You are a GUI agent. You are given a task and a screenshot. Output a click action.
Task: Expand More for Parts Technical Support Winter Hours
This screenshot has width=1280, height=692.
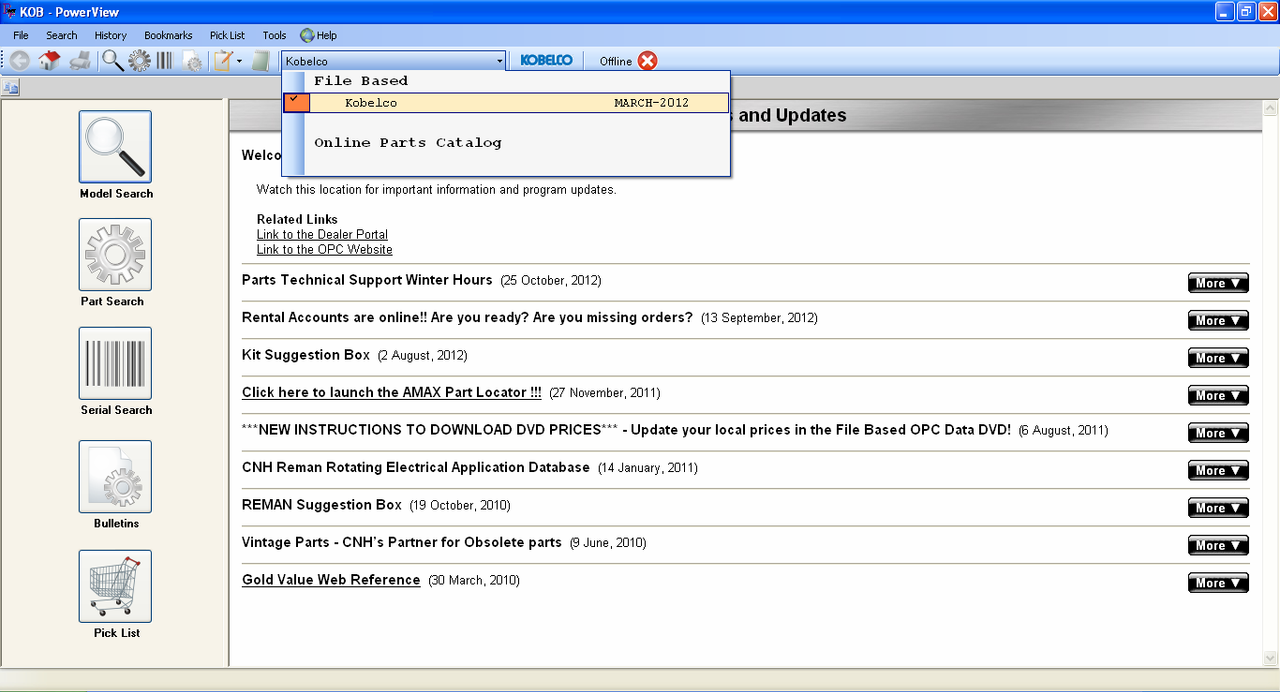coord(1218,283)
